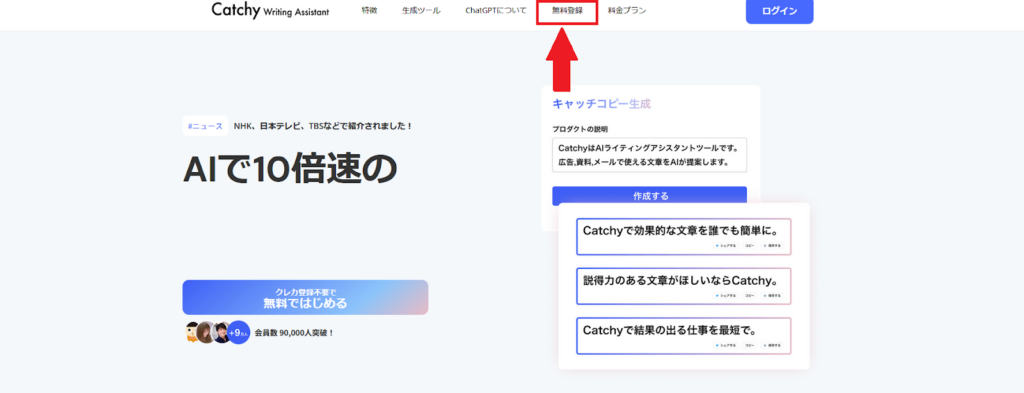Select the Catchyで効果的な文章を誰でも簡単に result card

click(684, 236)
